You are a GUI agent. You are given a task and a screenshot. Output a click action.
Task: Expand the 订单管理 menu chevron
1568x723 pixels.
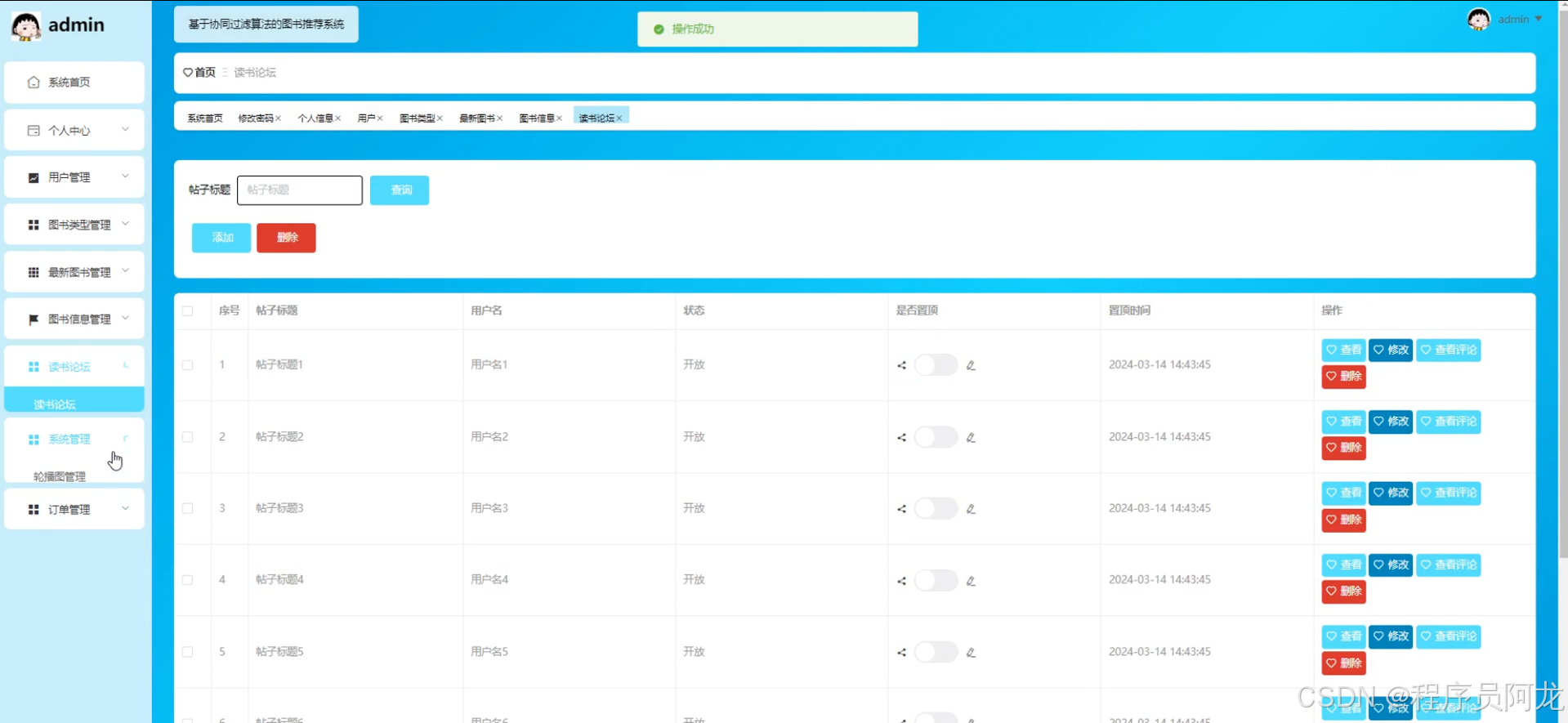125,508
